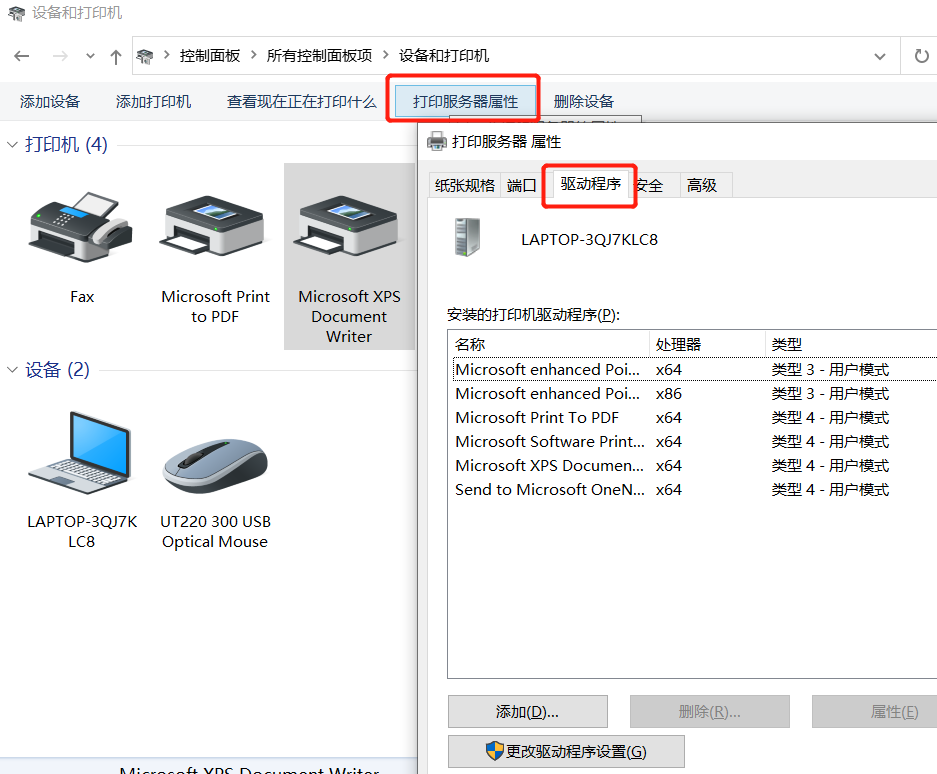Image resolution: width=937 pixels, height=774 pixels.
Task: Select Microsoft Print To PDF driver row
Action: coord(695,417)
